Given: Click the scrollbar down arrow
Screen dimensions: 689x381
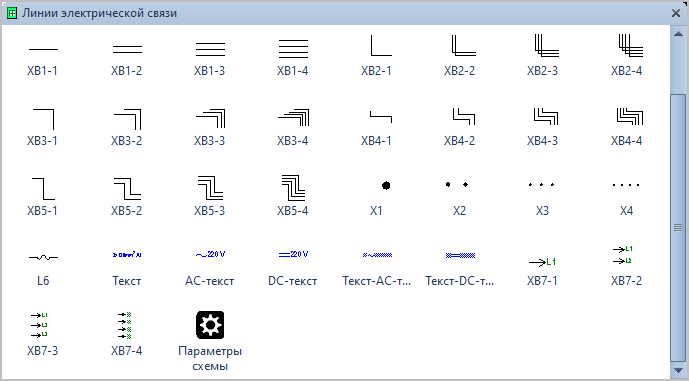Looking at the screenshot, I should 678,370.
